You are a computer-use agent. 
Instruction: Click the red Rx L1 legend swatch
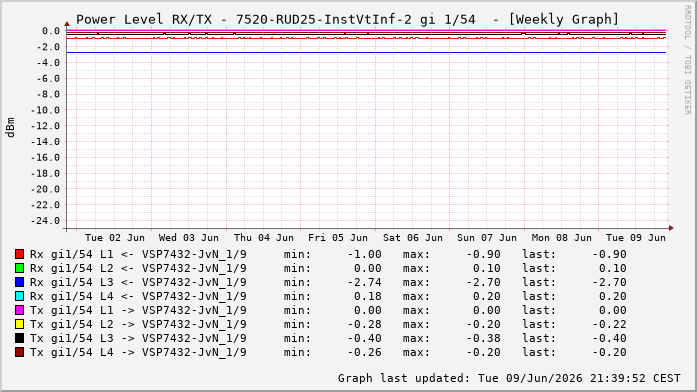click(19, 254)
